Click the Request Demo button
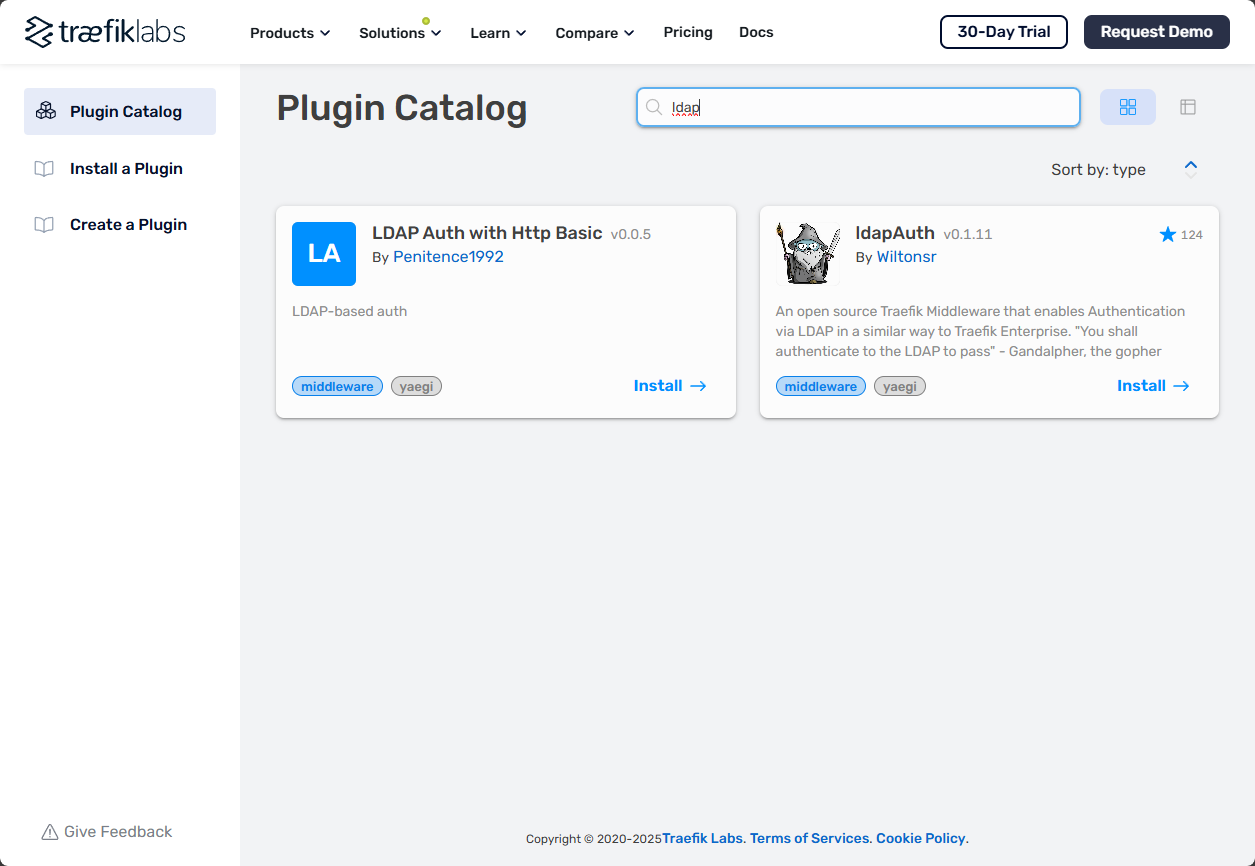1255x866 pixels. 1156,32
